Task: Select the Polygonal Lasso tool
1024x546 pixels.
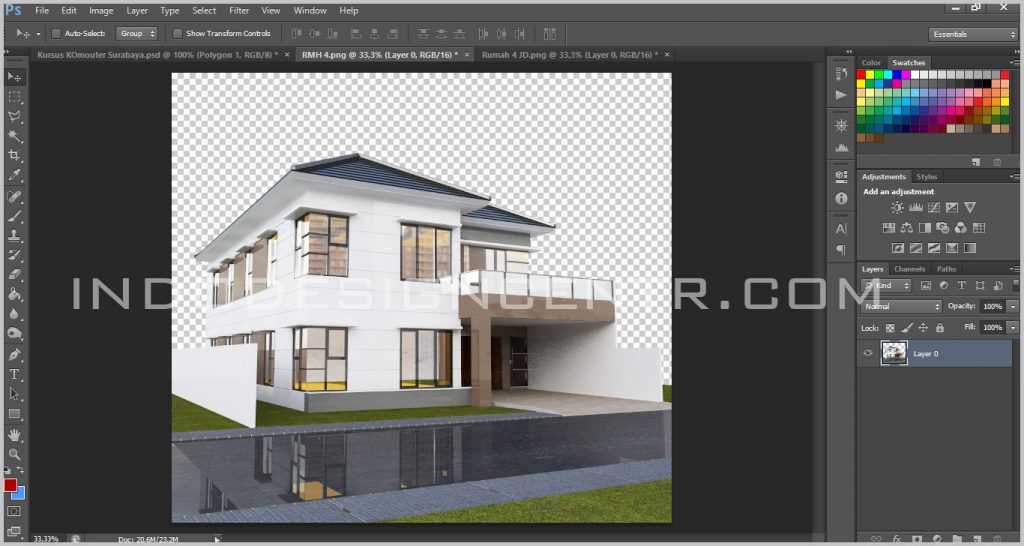Action: (x=14, y=116)
